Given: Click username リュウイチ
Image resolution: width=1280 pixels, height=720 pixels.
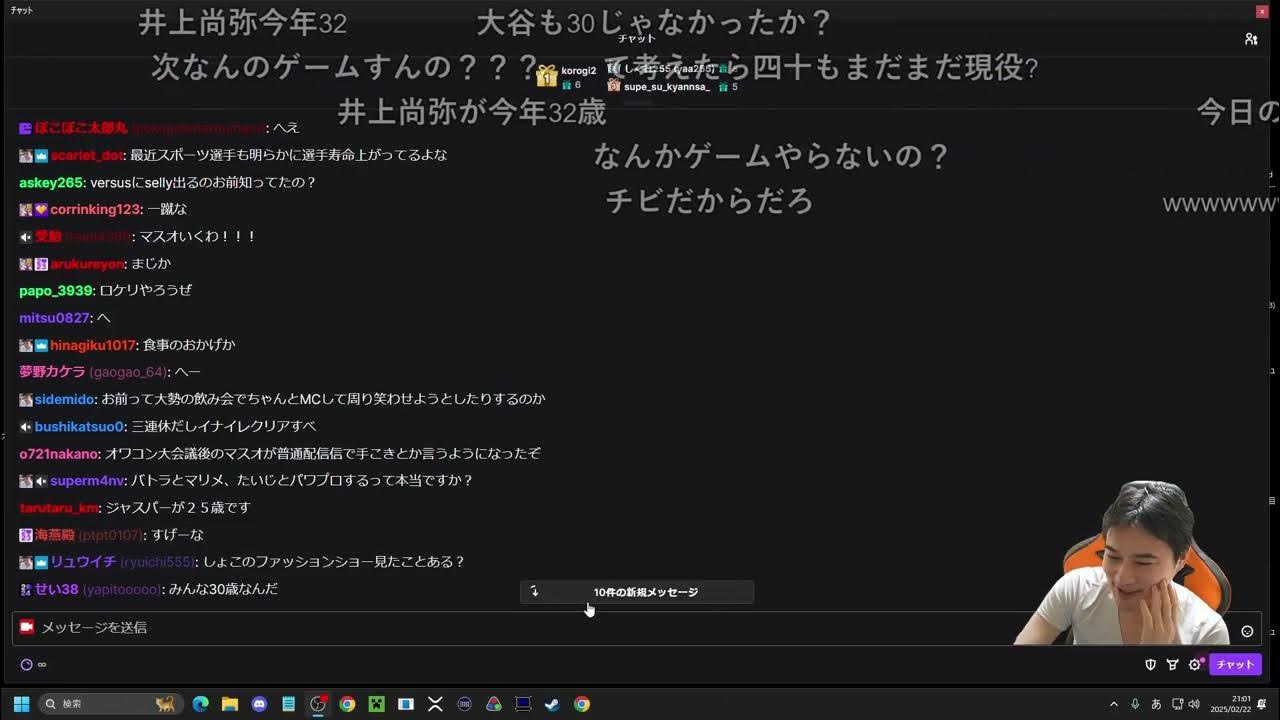Looking at the screenshot, I should tap(83, 562).
